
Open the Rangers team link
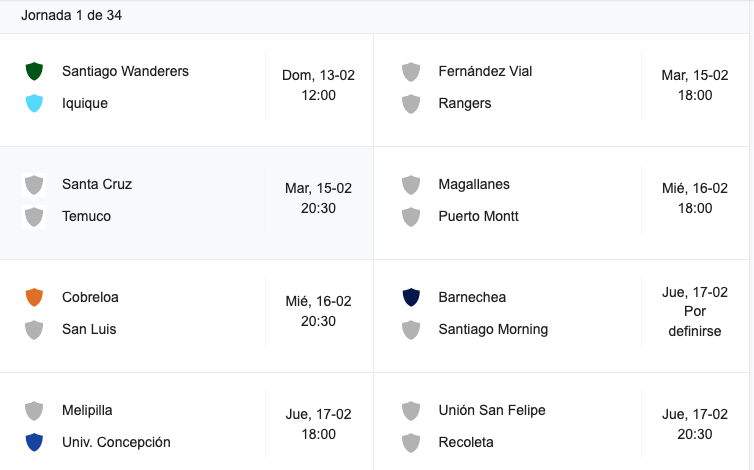point(465,103)
